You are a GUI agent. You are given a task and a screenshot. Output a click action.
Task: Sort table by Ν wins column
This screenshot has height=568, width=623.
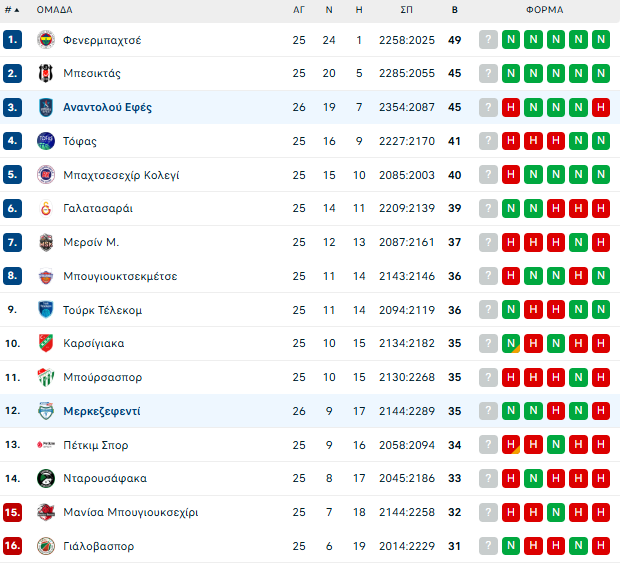click(329, 10)
